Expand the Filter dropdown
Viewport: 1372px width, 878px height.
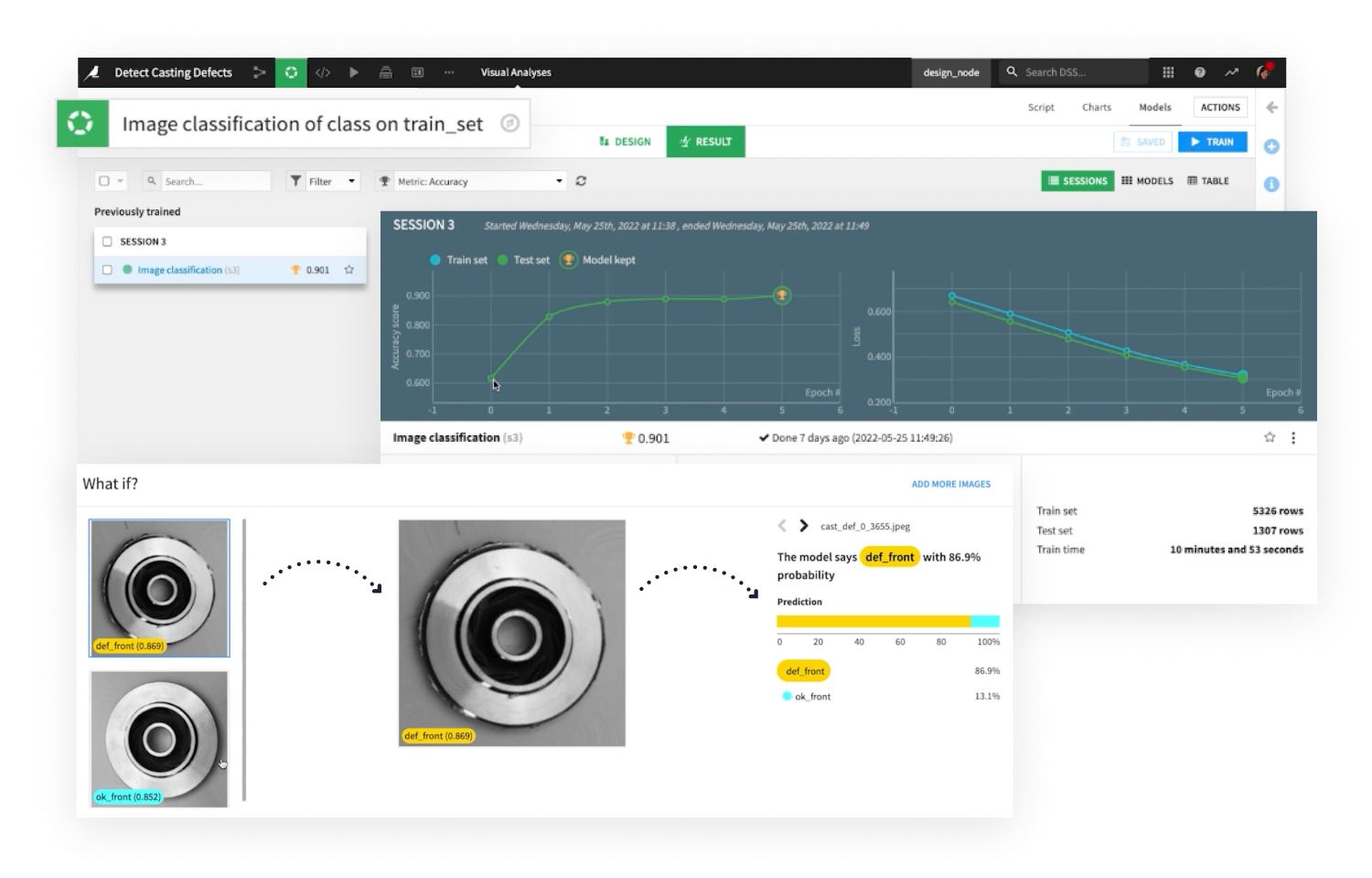(x=322, y=180)
